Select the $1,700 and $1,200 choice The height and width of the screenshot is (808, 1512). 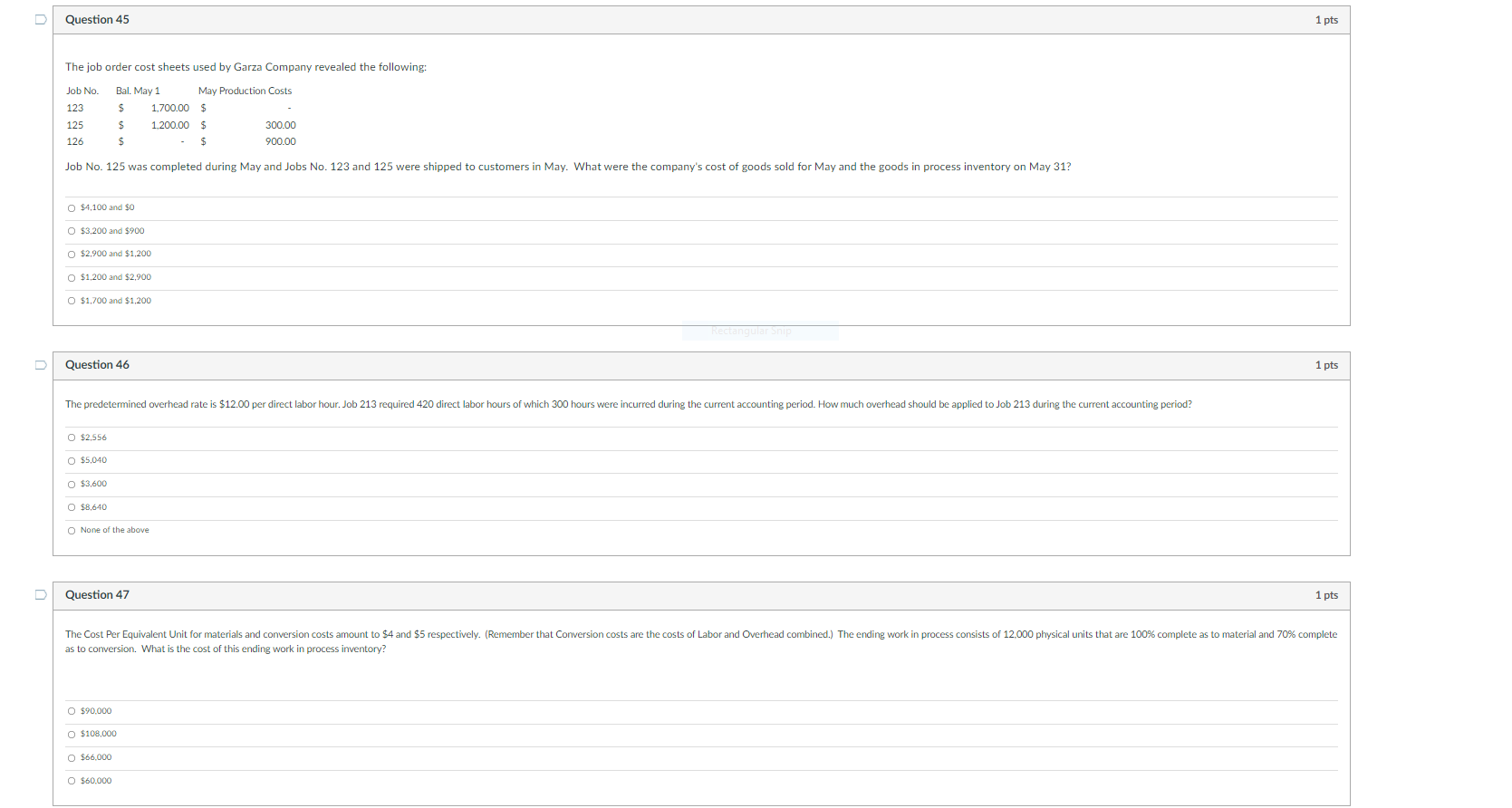point(72,301)
